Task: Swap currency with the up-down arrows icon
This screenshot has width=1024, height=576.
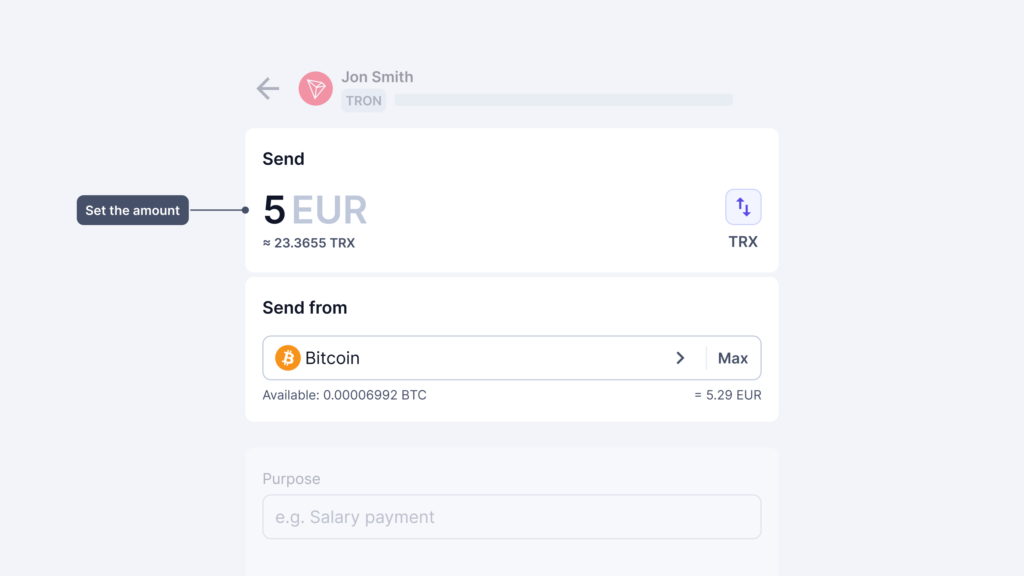Action: (x=743, y=207)
